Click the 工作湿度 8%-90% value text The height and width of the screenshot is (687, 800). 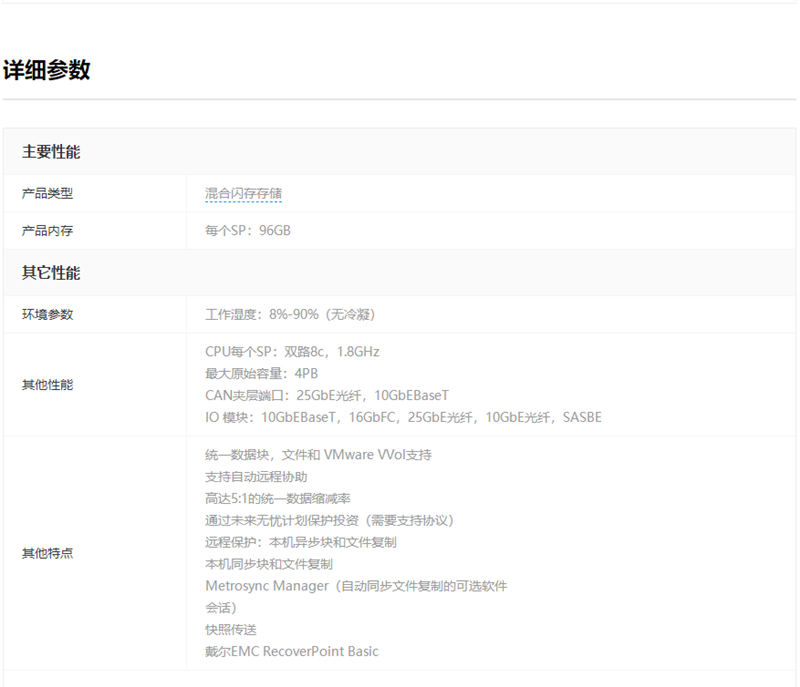tap(290, 314)
